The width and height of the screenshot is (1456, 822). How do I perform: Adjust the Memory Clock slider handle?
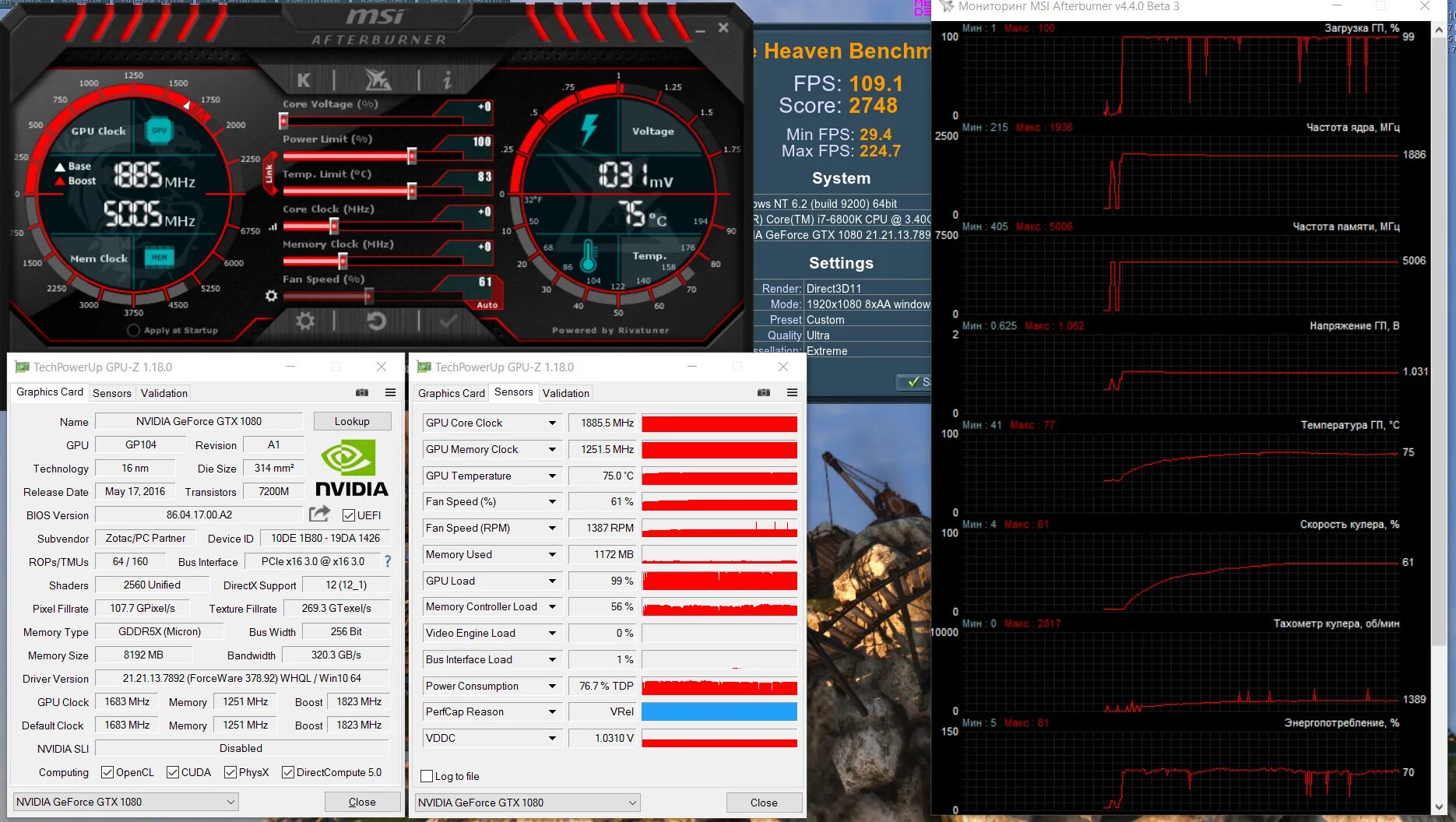tap(343, 262)
